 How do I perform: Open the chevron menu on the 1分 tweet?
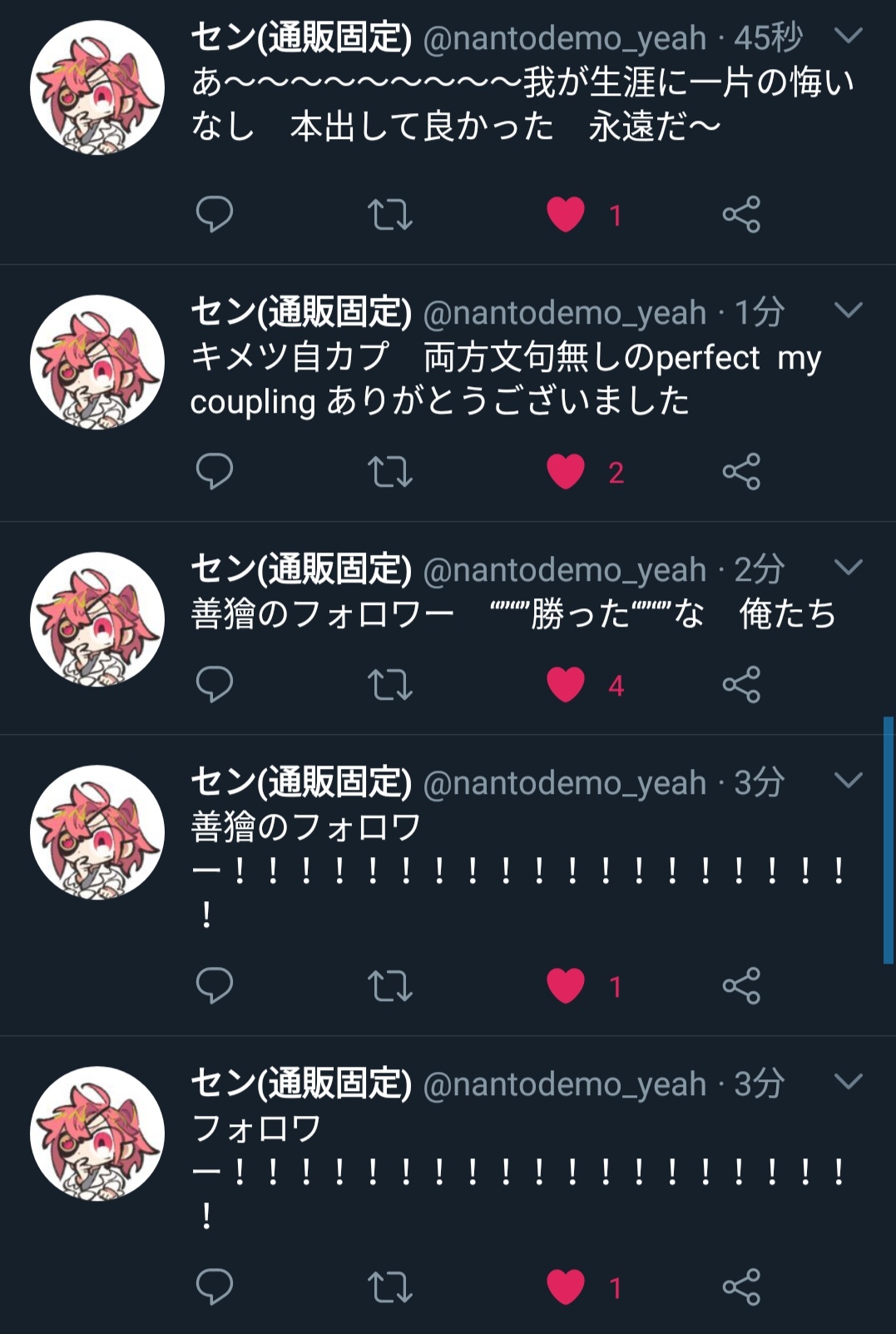848,310
